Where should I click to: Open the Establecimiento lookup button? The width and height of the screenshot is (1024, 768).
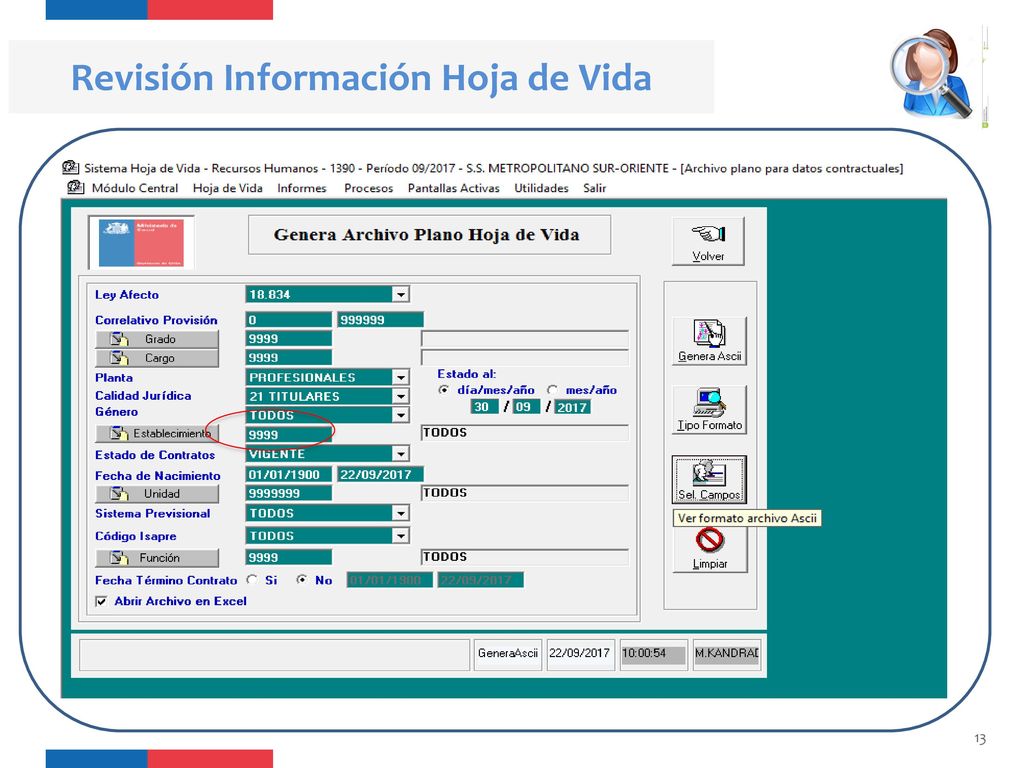point(157,433)
